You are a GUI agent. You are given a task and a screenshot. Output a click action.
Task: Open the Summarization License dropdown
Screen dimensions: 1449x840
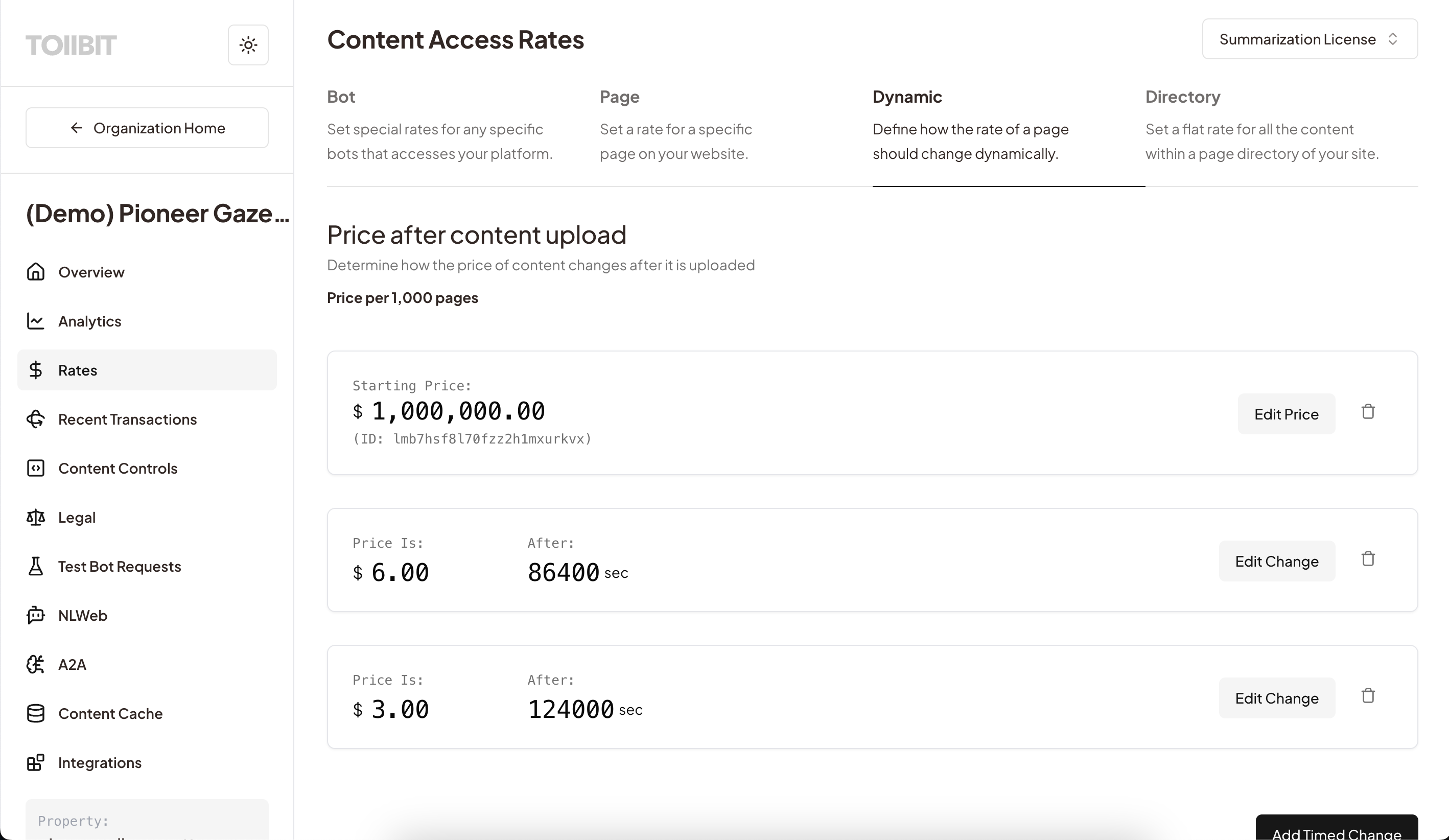1310,39
